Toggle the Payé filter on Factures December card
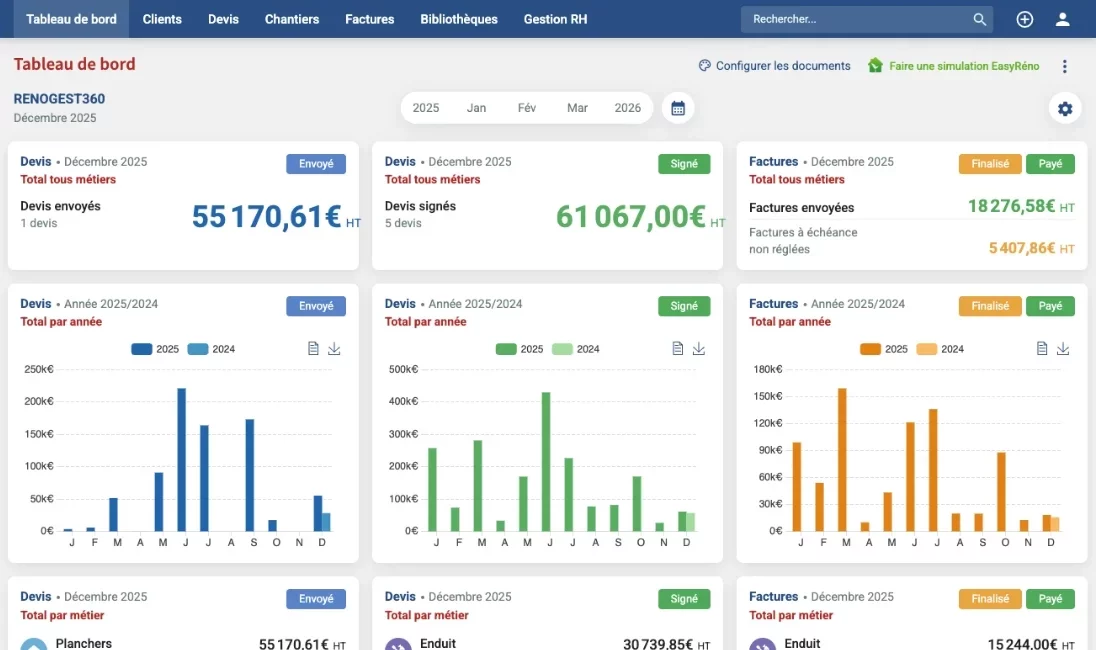Image resolution: width=1096 pixels, height=650 pixels. pos(1050,164)
